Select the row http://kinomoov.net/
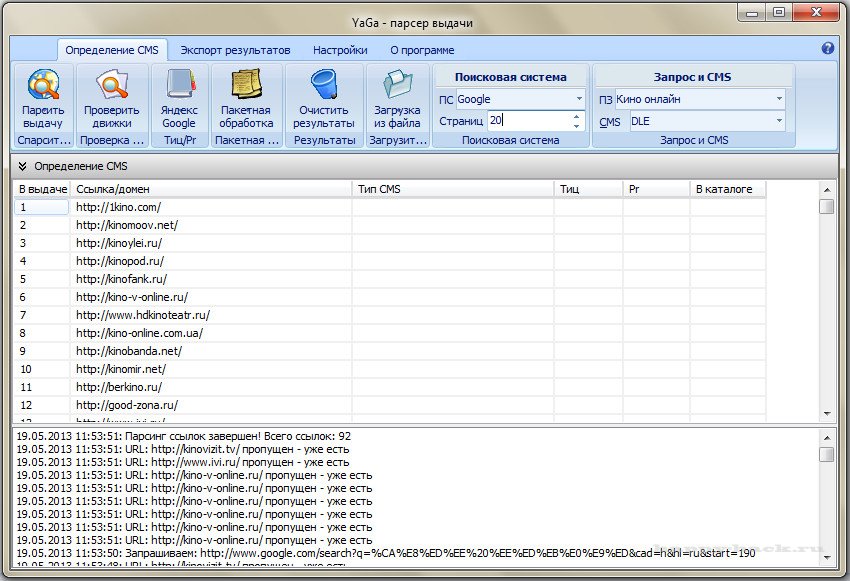 (x=390, y=225)
